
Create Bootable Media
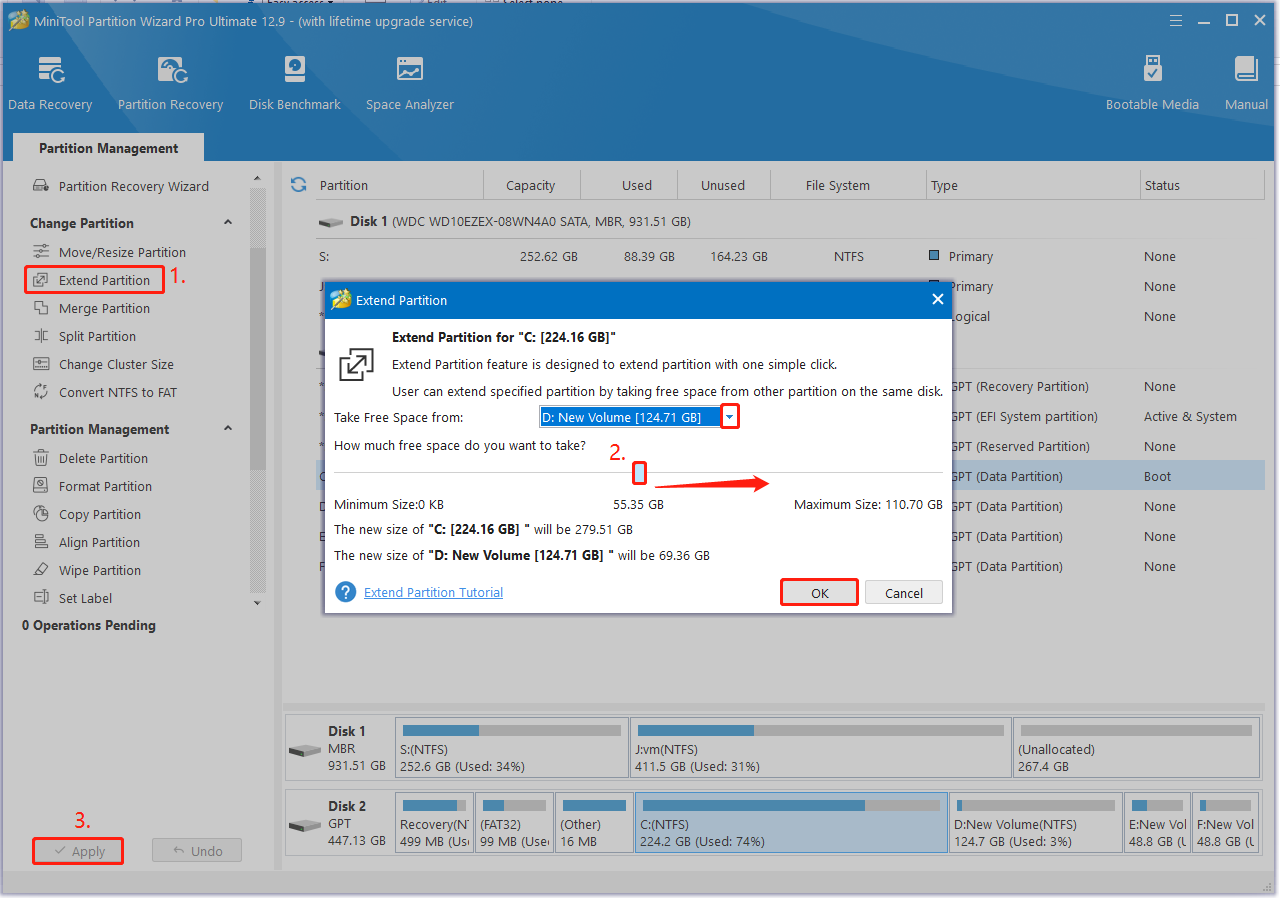[x=1152, y=84]
